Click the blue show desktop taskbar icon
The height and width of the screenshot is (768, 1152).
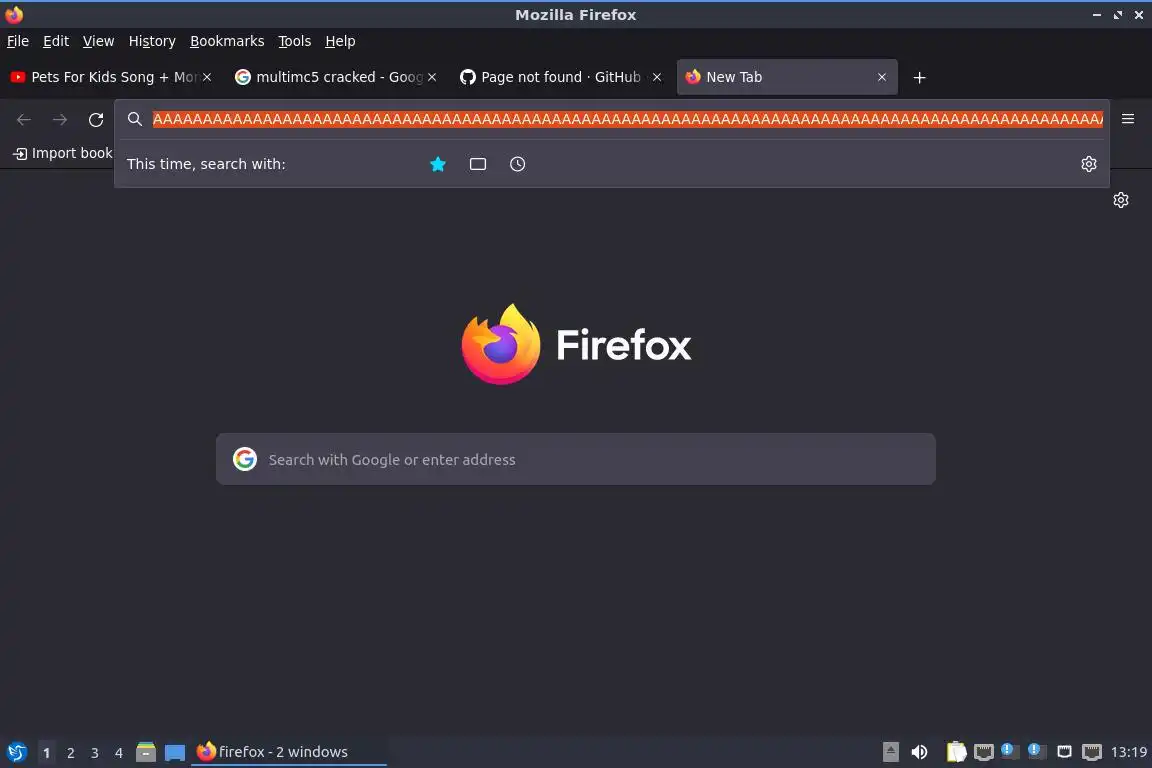pyautogui.click(x=175, y=753)
